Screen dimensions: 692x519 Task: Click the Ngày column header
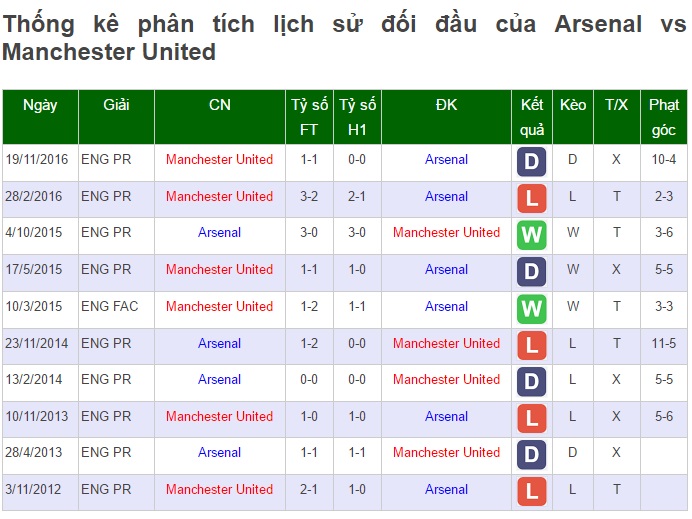point(40,117)
